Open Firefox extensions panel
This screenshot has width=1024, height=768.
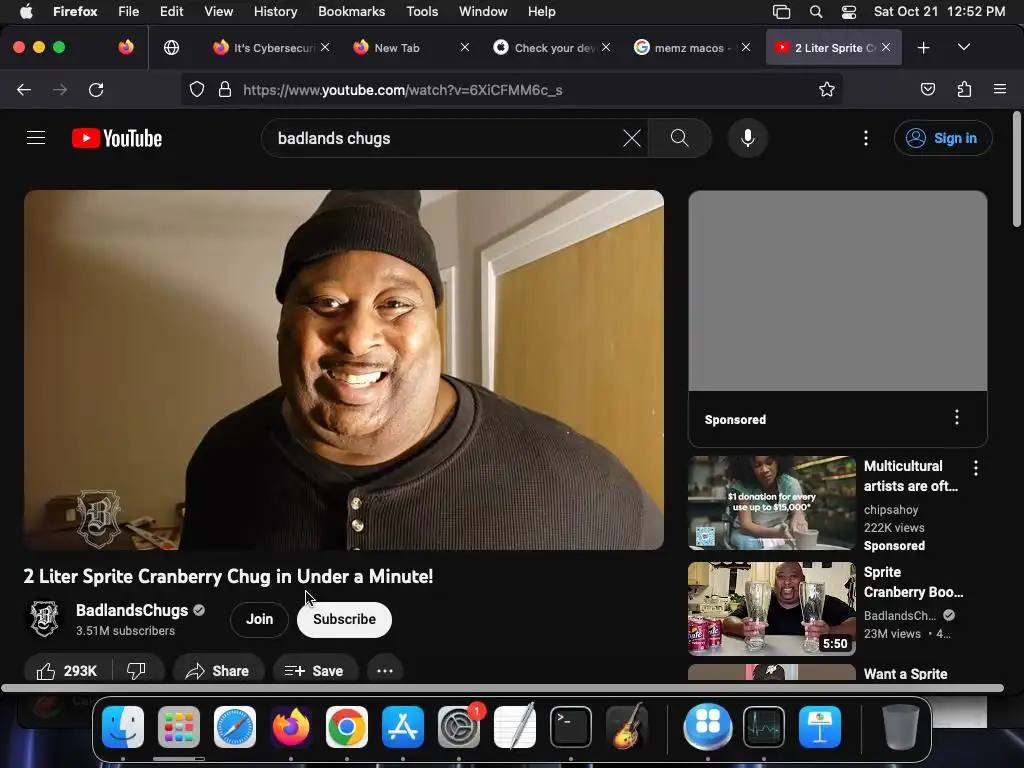tap(964, 89)
